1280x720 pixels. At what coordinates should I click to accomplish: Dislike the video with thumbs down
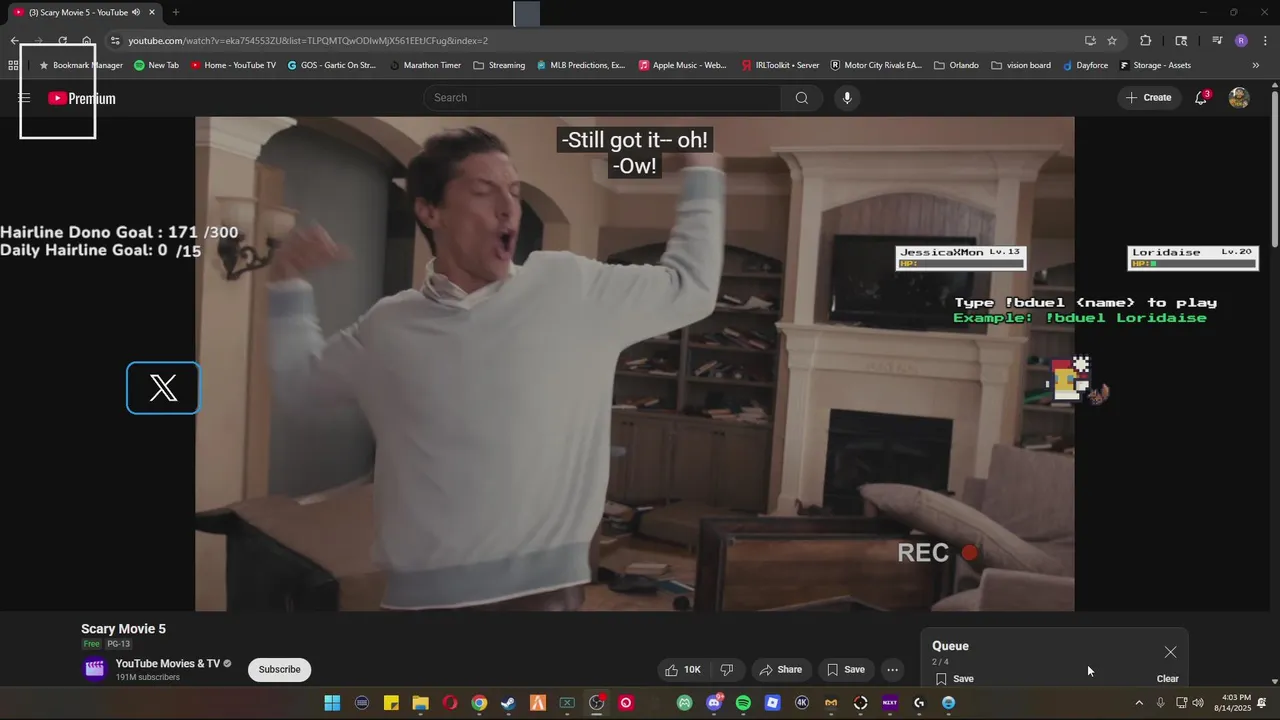pos(727,670)
